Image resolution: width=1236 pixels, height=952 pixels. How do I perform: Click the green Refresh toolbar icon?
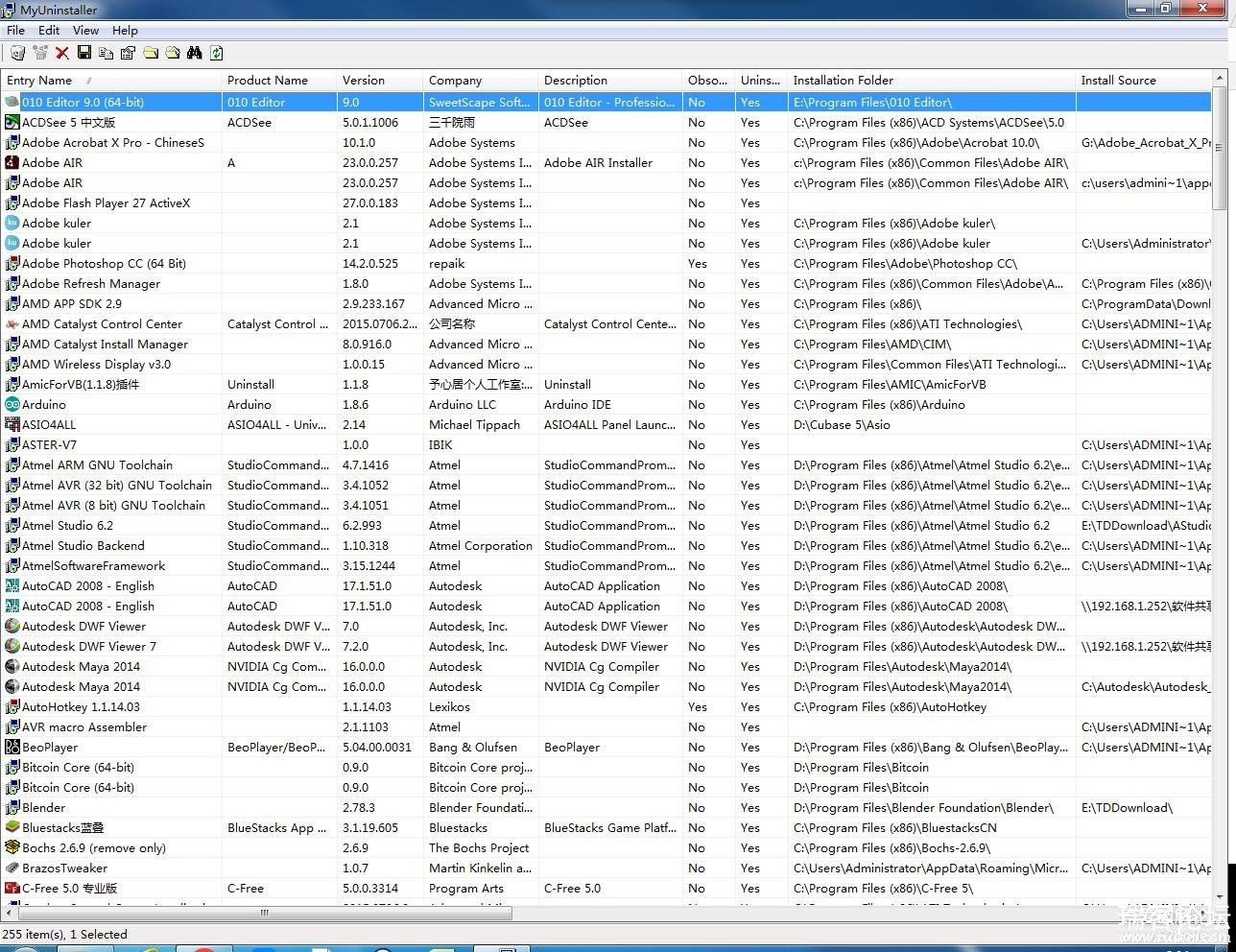point(217,53)
